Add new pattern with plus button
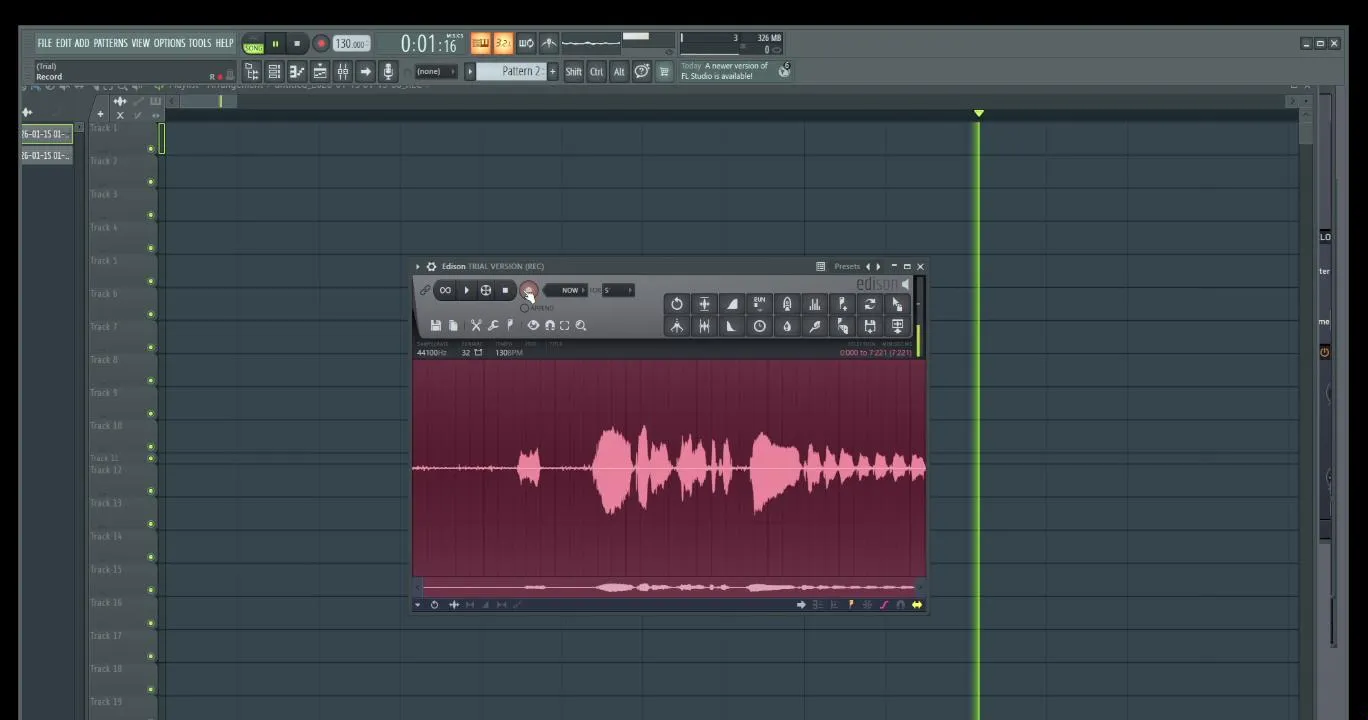Viewport: 1368px width, 720px height. click(x=552, y=71)
